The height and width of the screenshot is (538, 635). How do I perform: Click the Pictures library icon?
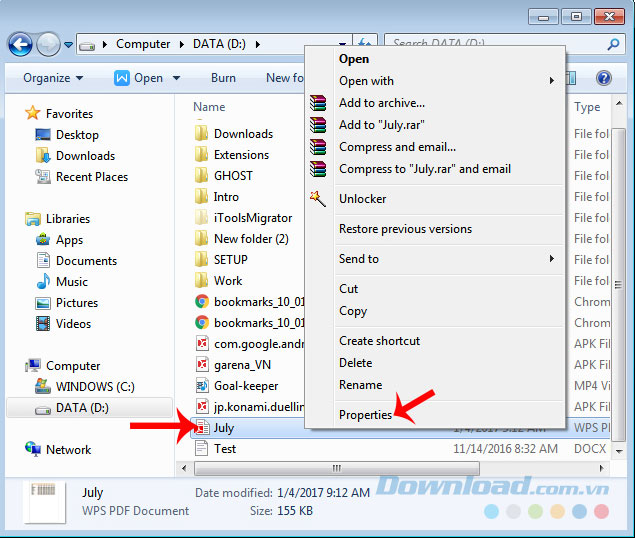[x=43, y=303]
